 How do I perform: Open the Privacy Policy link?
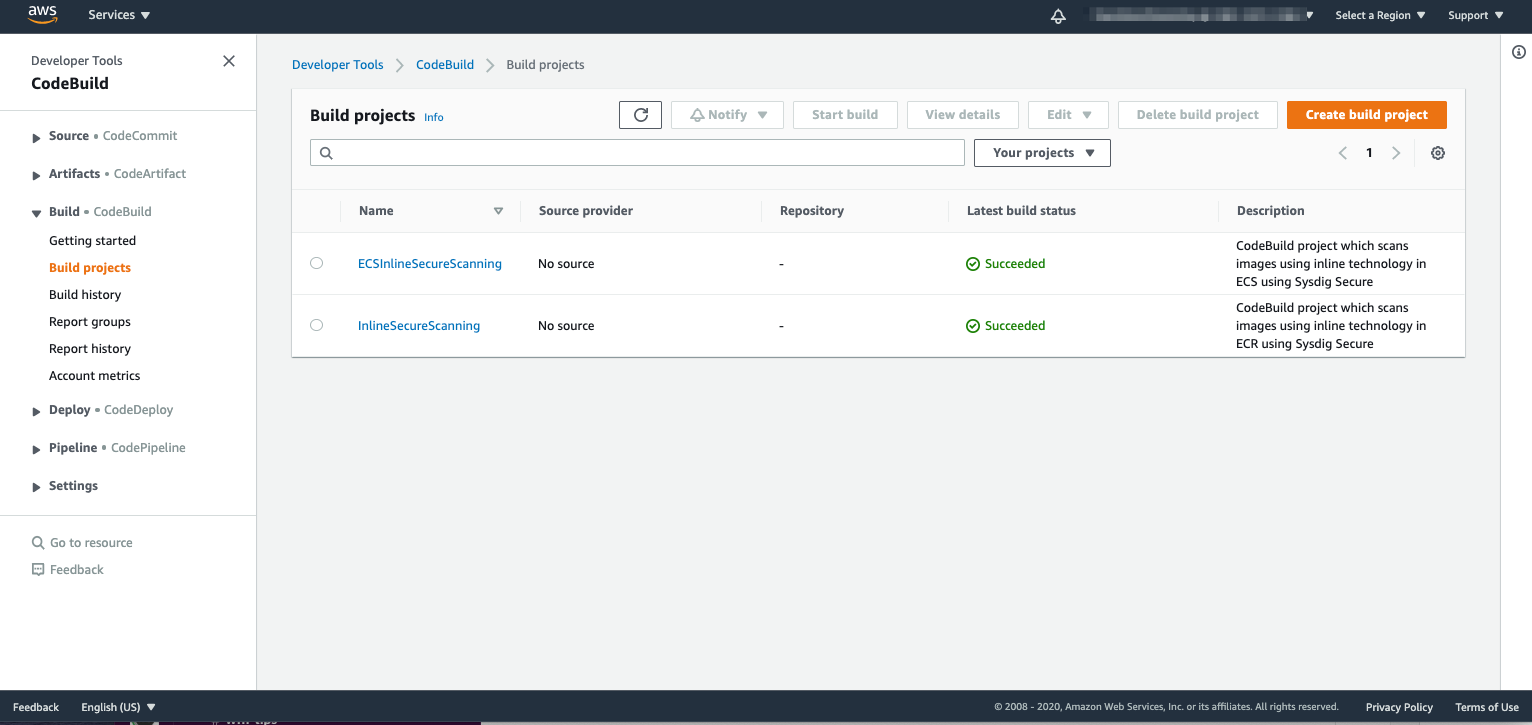click(x=1399, y=707)
